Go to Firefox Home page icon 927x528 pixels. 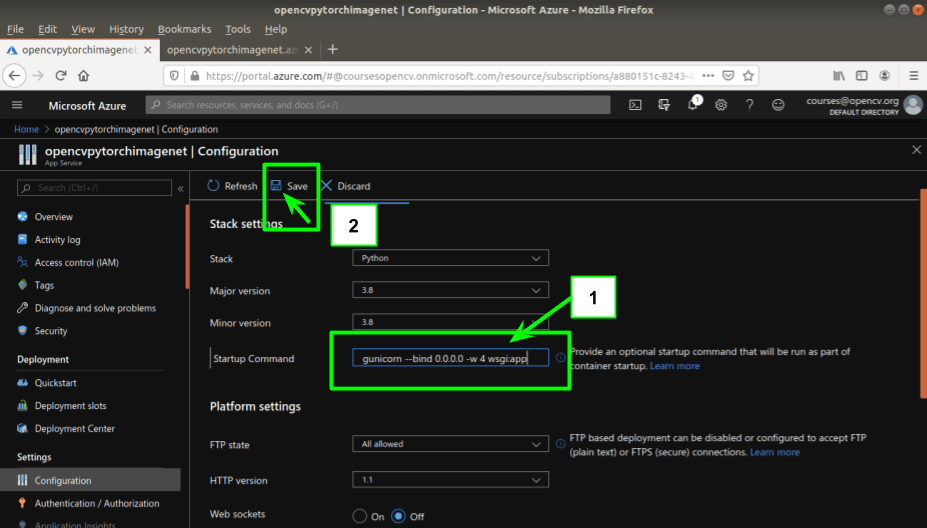coord(83,76)
